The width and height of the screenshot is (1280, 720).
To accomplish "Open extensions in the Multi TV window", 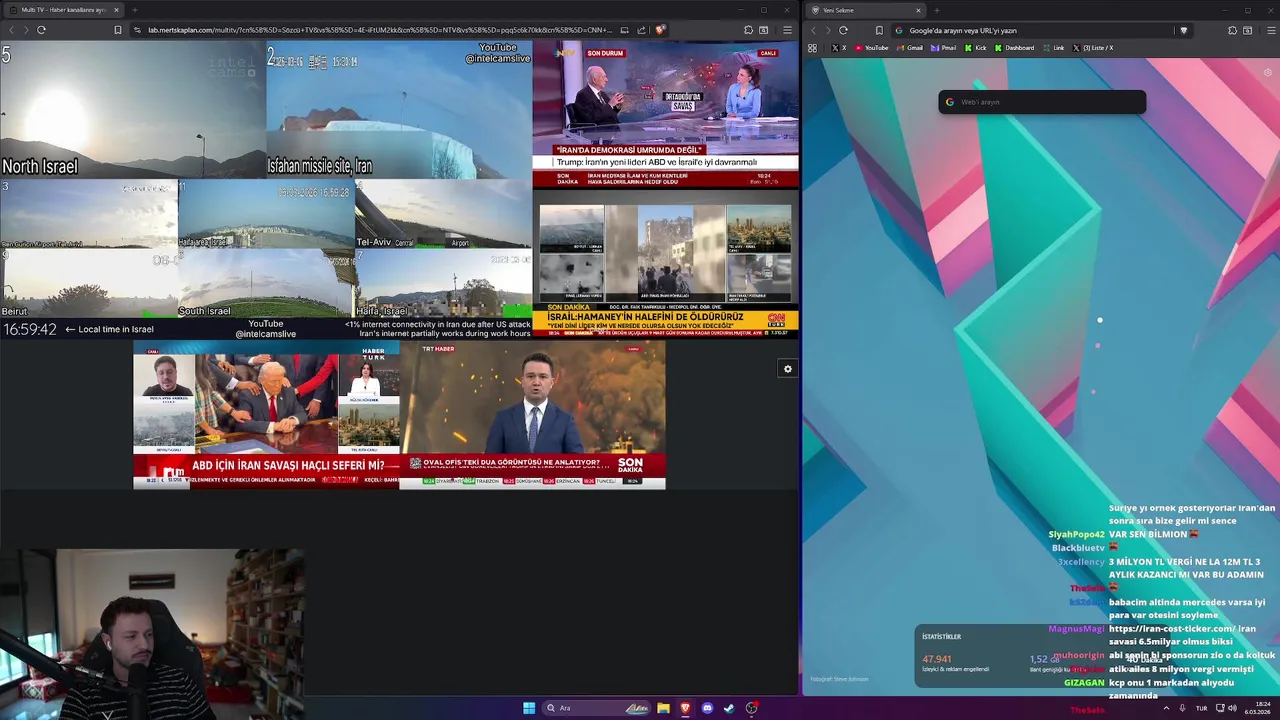I will tap(748, 30).
